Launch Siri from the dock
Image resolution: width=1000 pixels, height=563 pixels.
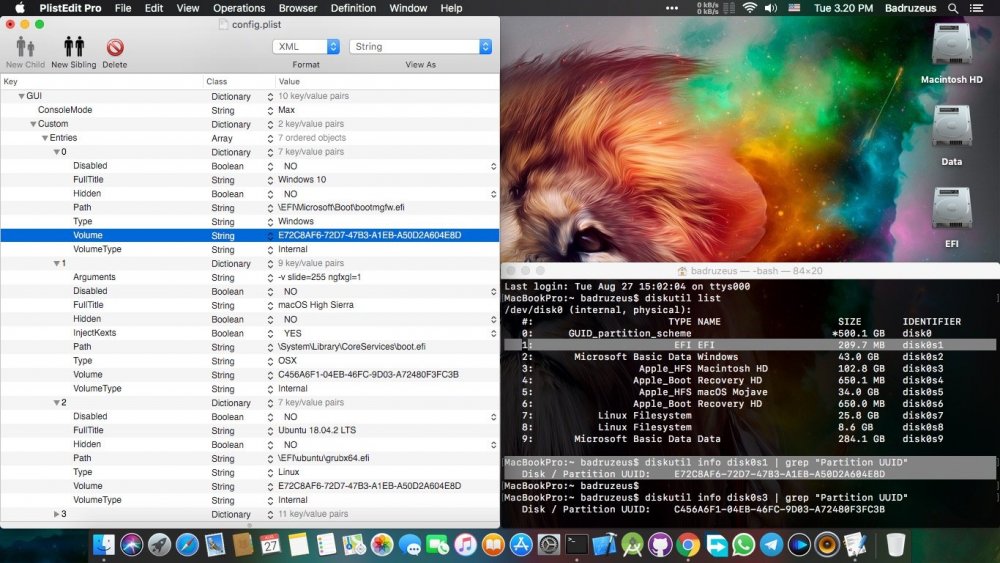pyautogui.click(x=132, y=545)
